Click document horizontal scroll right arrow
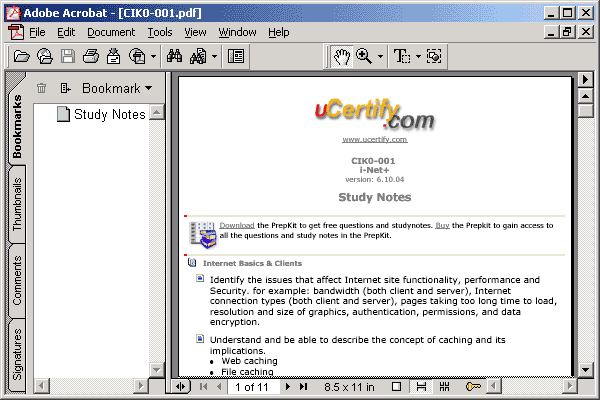 click(x=570, y=385)
